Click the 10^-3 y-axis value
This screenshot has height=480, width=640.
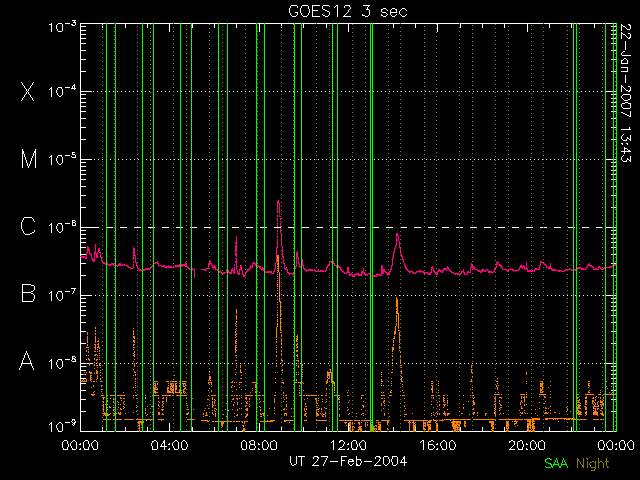click(62, 27)
